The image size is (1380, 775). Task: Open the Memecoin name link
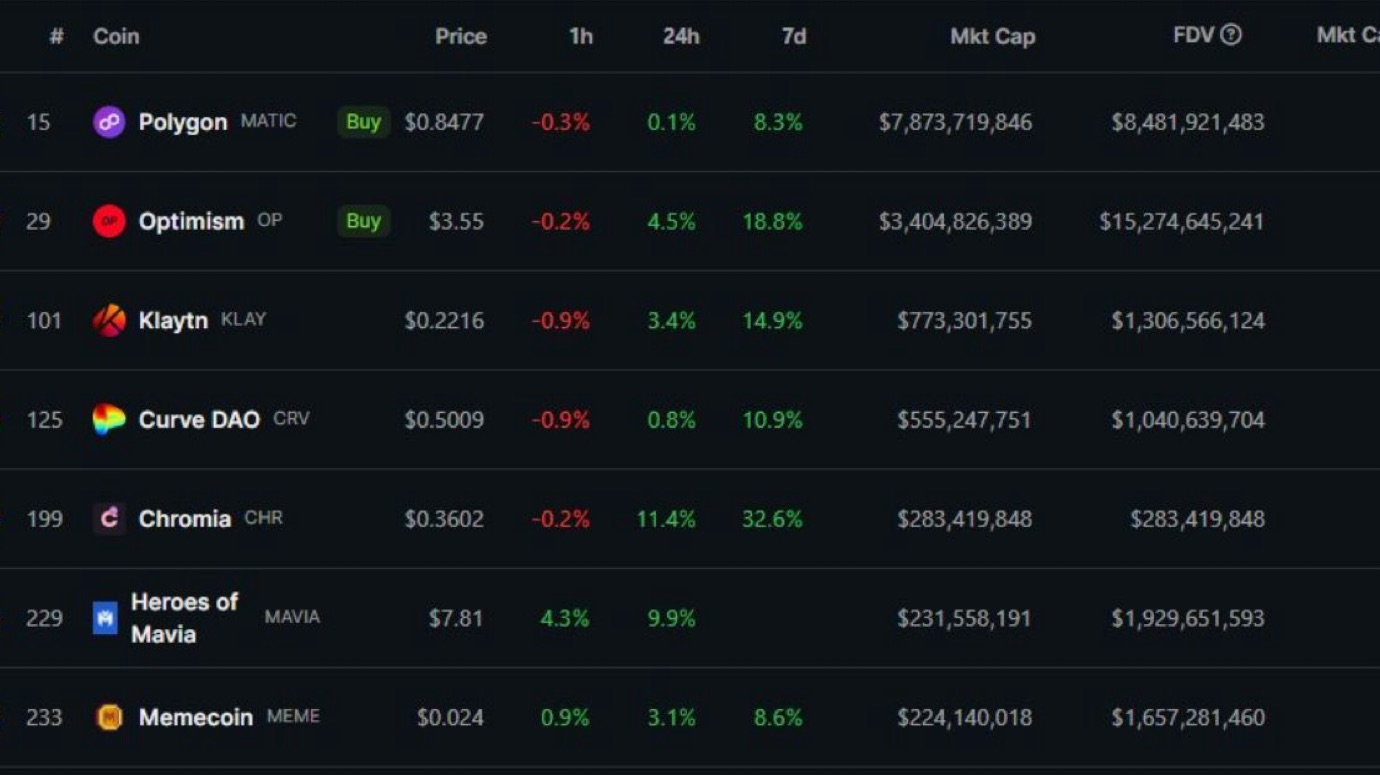(196, 717)
